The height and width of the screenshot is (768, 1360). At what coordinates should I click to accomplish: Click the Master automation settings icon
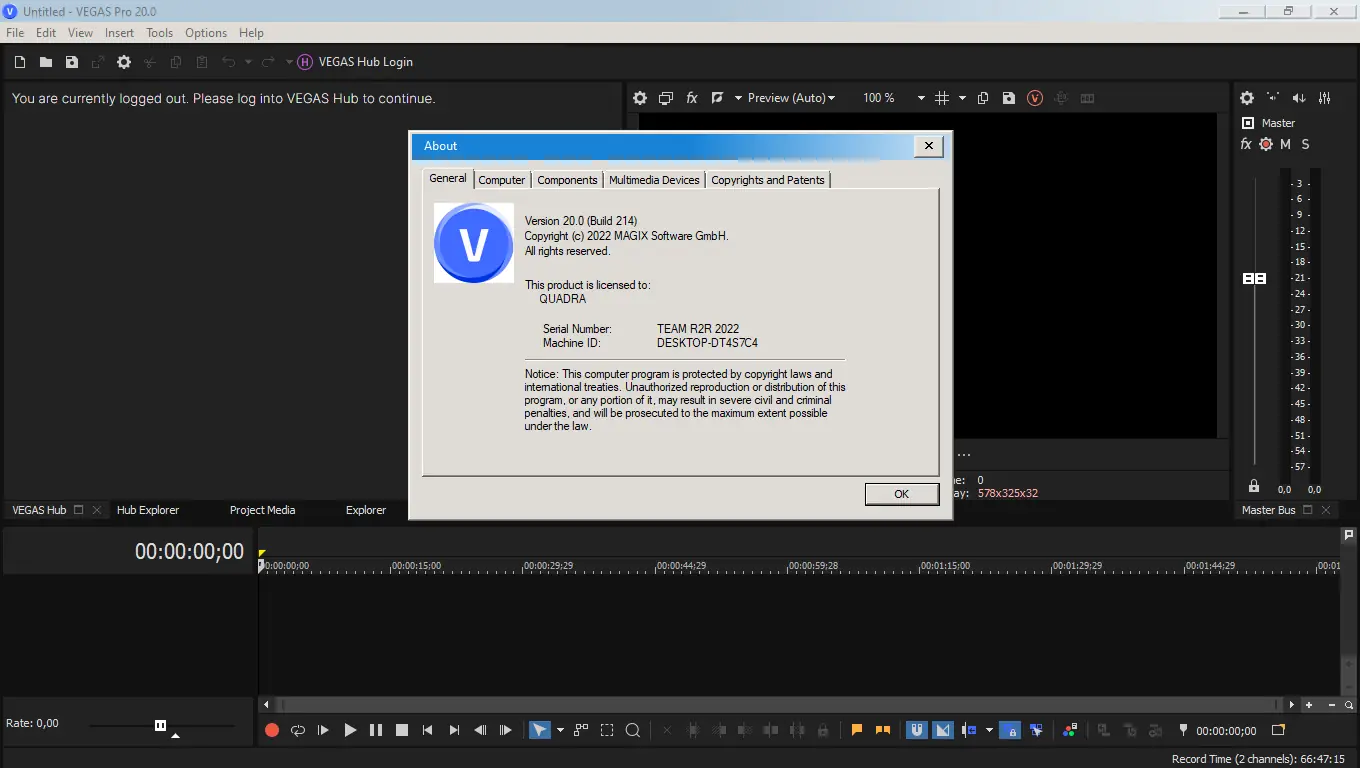1266,144
